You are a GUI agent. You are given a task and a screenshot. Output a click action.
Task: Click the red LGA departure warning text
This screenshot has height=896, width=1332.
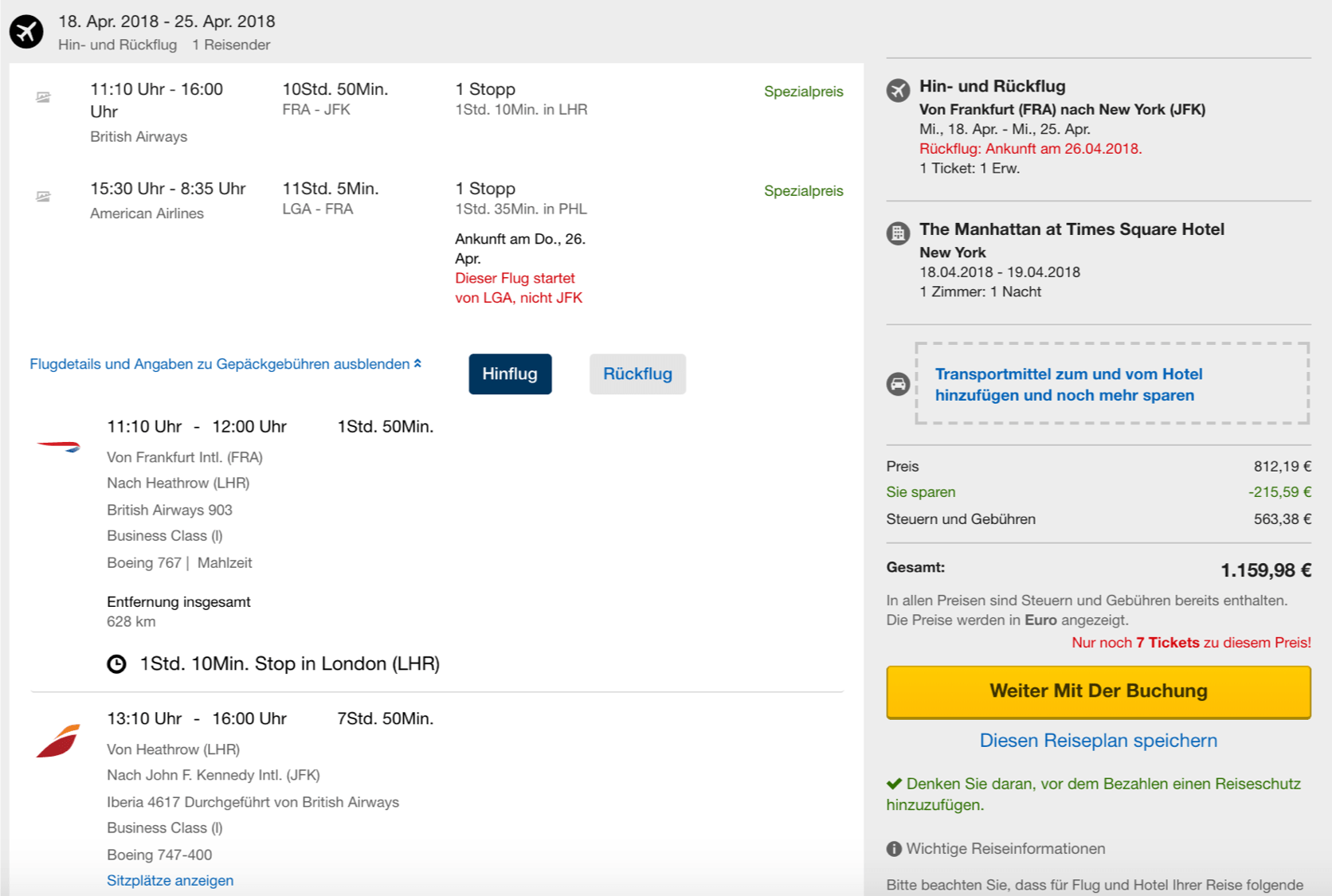point(519,288)
